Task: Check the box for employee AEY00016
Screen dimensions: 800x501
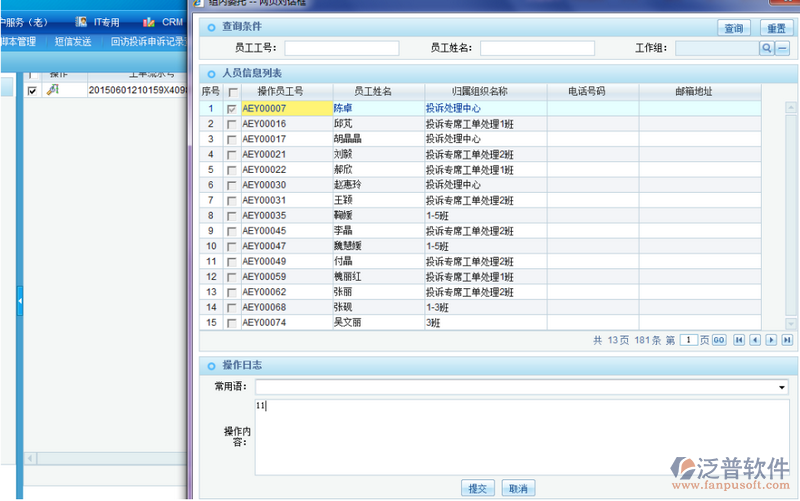Action: pyautogui.click(x=232, y=124)
